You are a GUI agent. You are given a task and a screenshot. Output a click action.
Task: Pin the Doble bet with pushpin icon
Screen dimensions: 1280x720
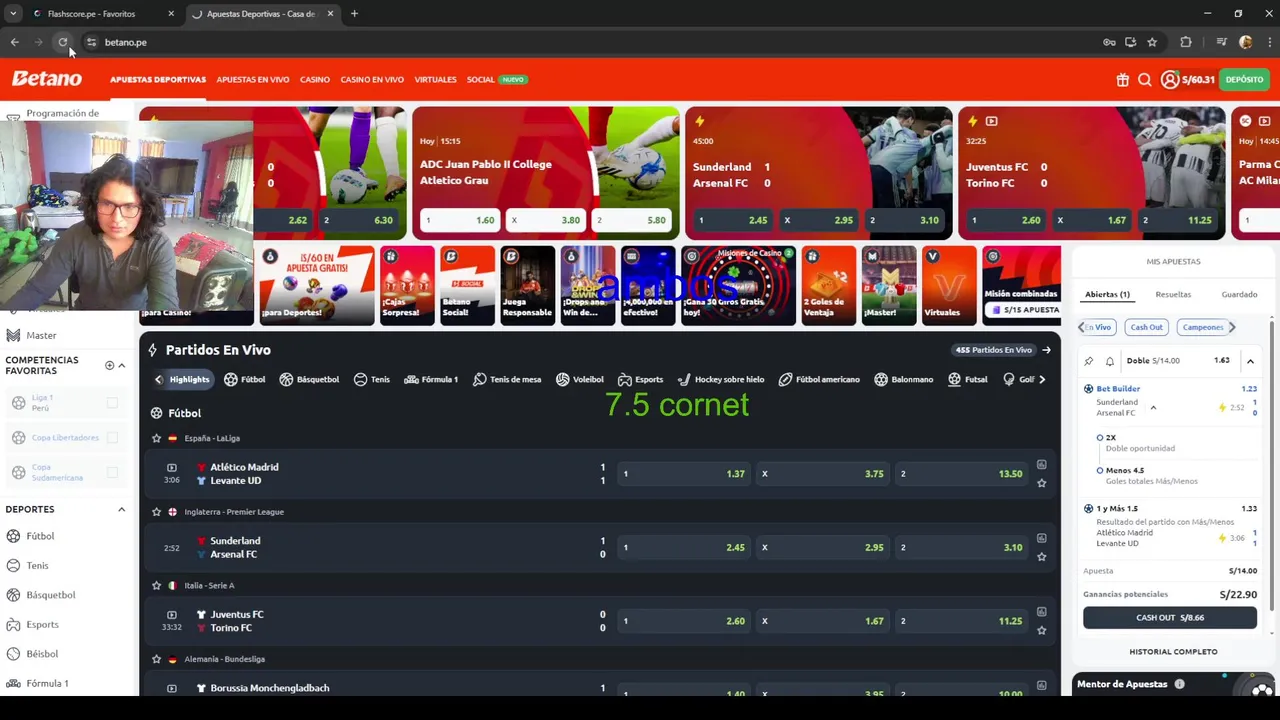(1089, 361)
